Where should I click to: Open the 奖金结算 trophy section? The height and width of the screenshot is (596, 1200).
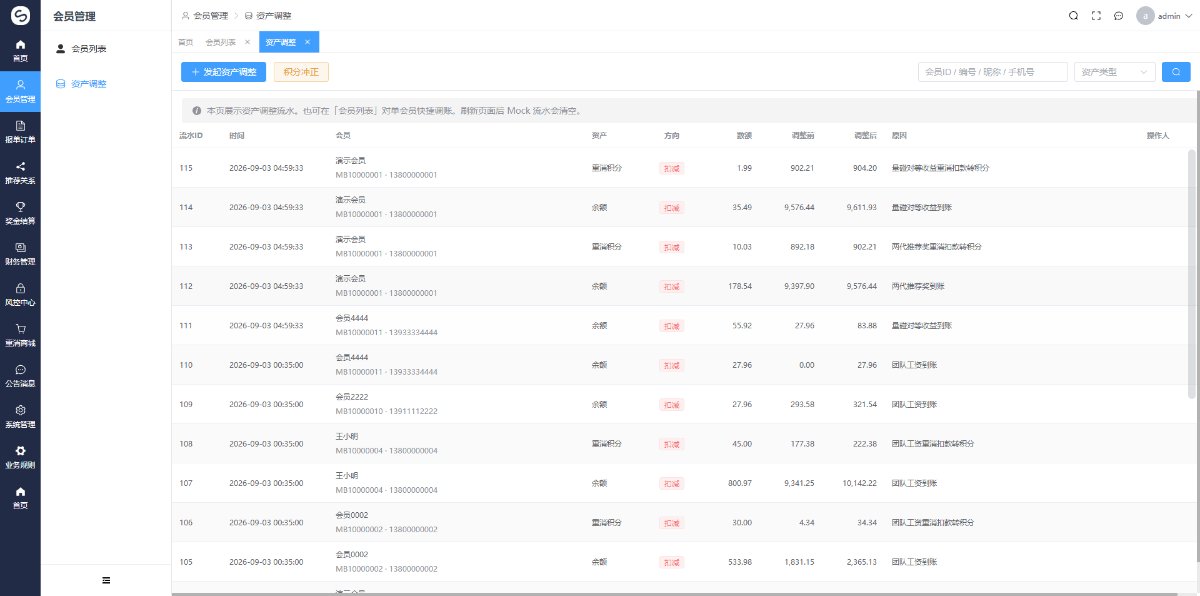(x=20, y=212)
